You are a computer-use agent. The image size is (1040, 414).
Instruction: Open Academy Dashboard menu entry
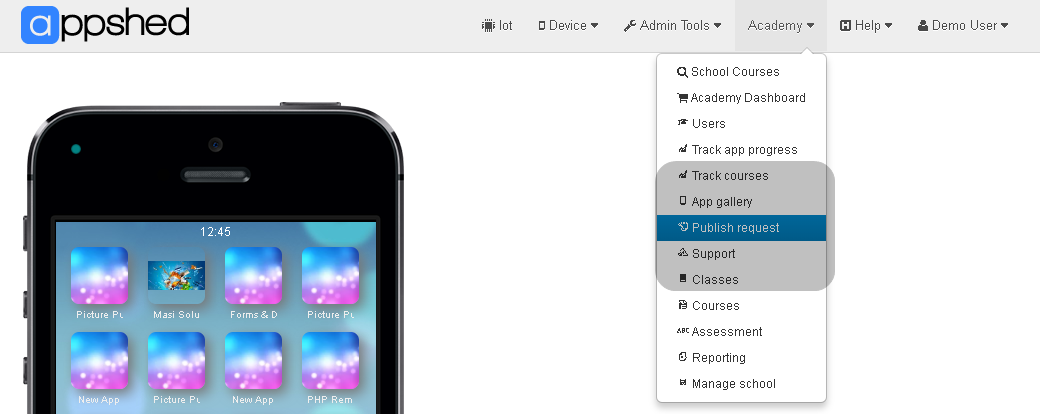click(x=741, y=98)
